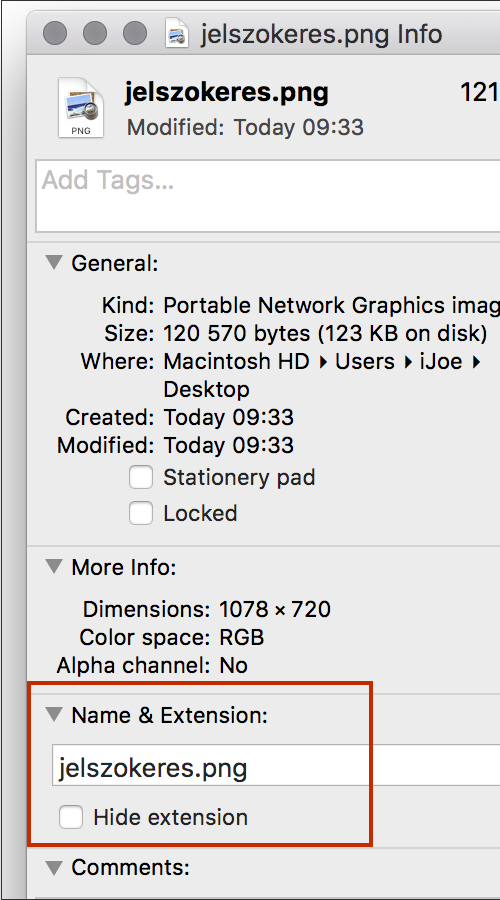Minimize the Info window with middle button

tap(95, 33)
